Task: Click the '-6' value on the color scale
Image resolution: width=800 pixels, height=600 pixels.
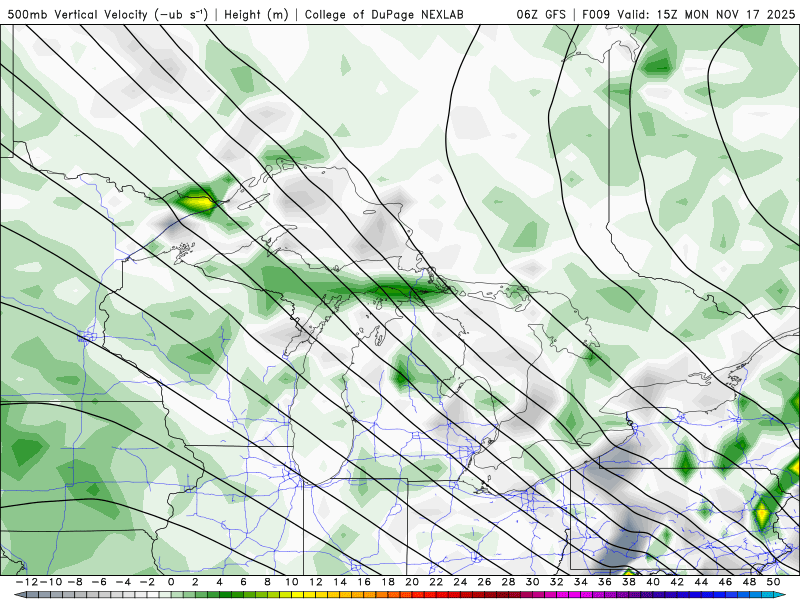Action: [99, 582]
